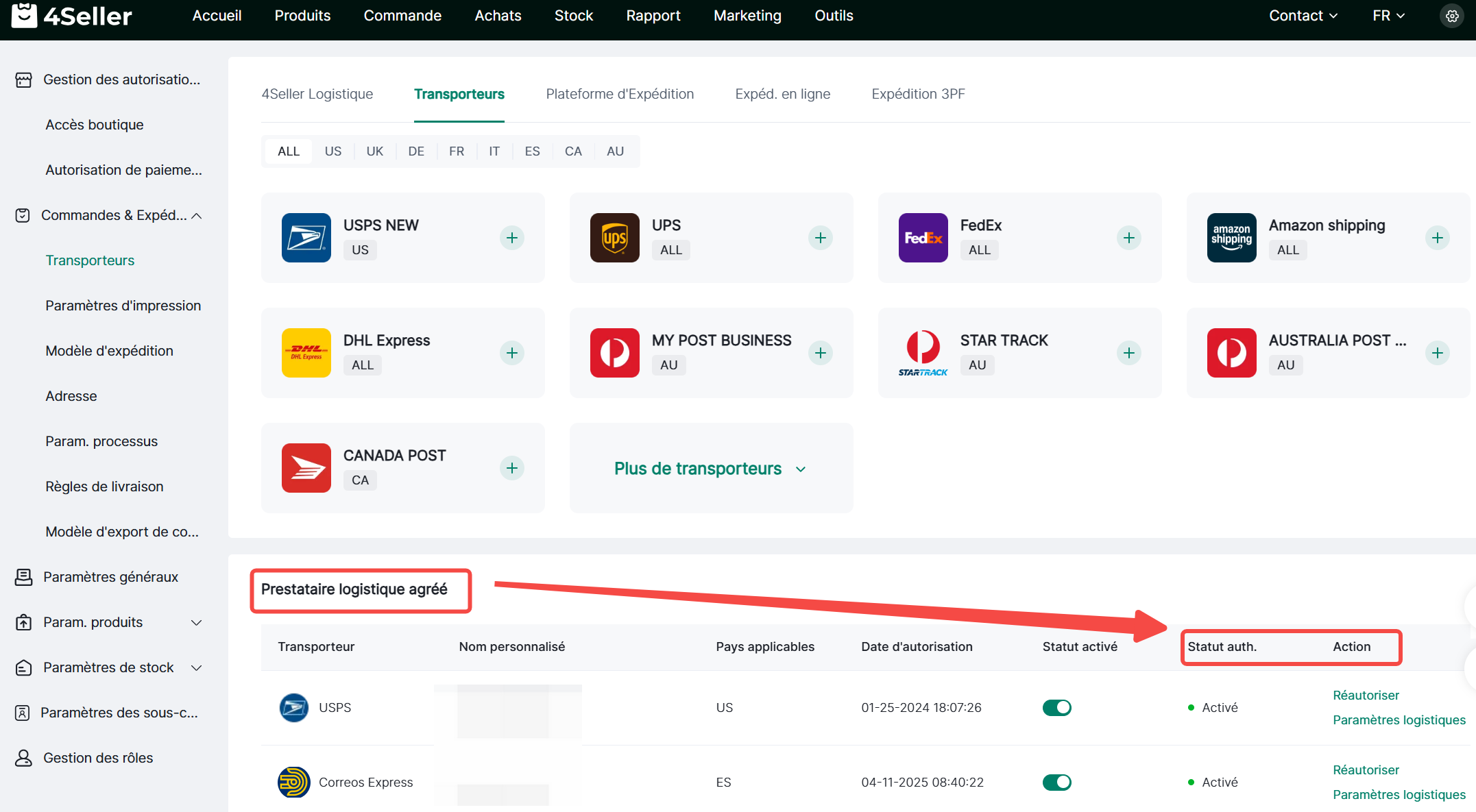Viewport: 1476px width, 812px height.
Task: Add DHL Express via plus icon
Action: tap(511, 353)
